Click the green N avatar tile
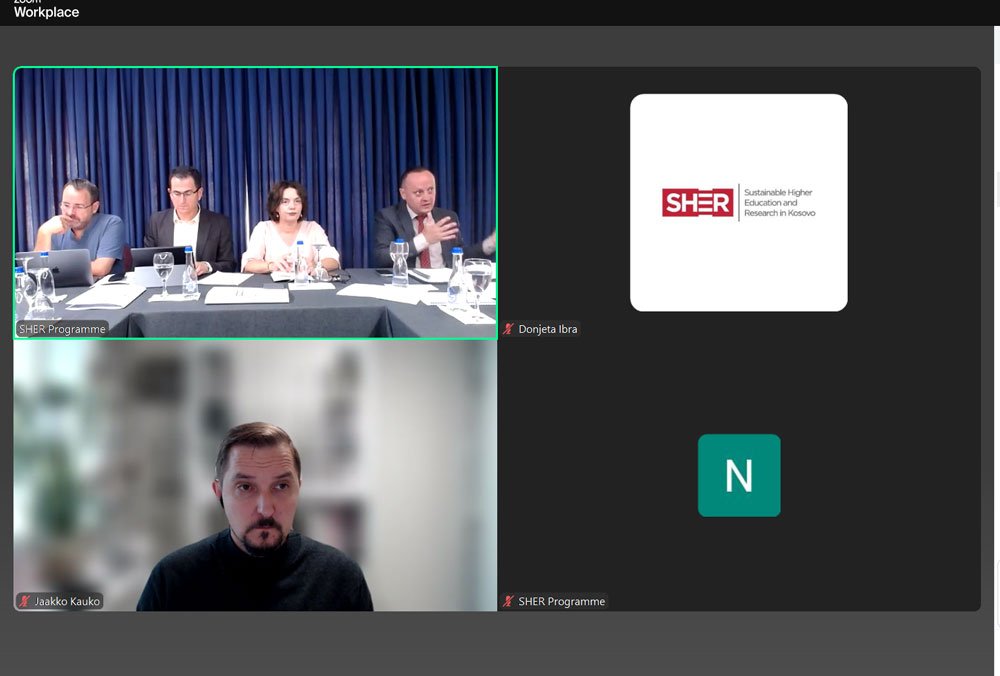 [x=739, y=475]
